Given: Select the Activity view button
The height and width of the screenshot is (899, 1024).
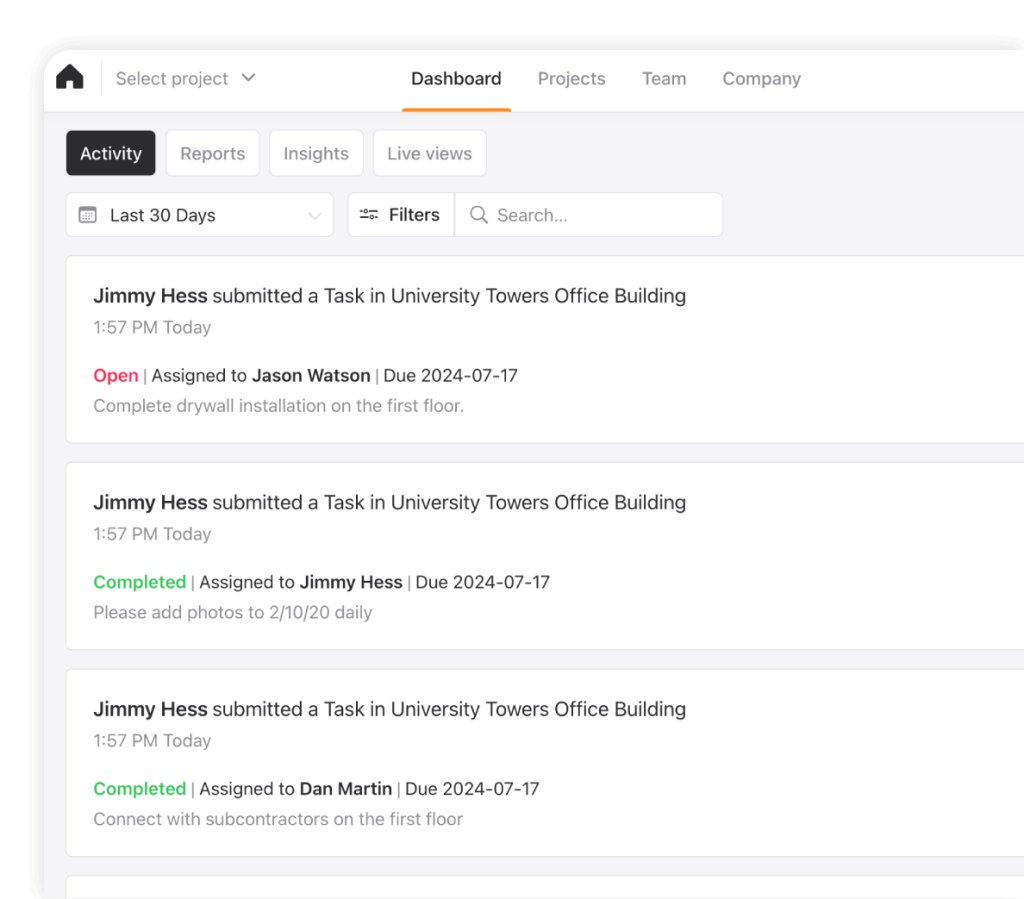Looking at the screenshot, I should [x=111, y=153].
